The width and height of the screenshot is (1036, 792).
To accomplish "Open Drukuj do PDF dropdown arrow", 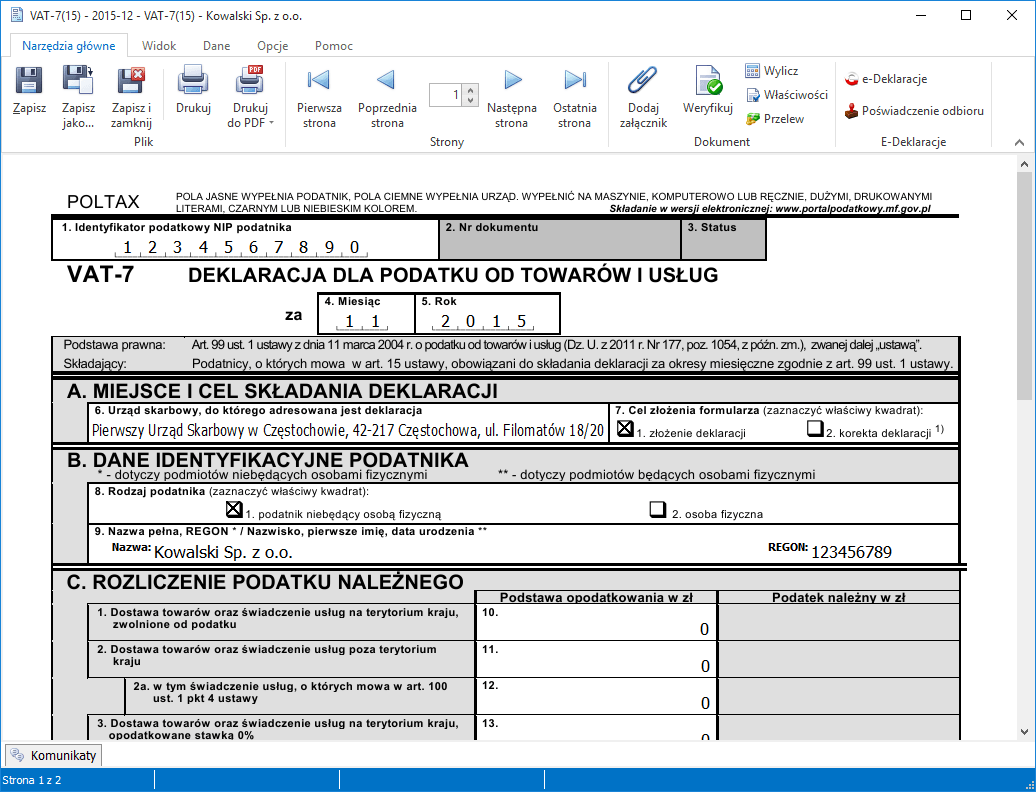I will (x=271, y=124).
